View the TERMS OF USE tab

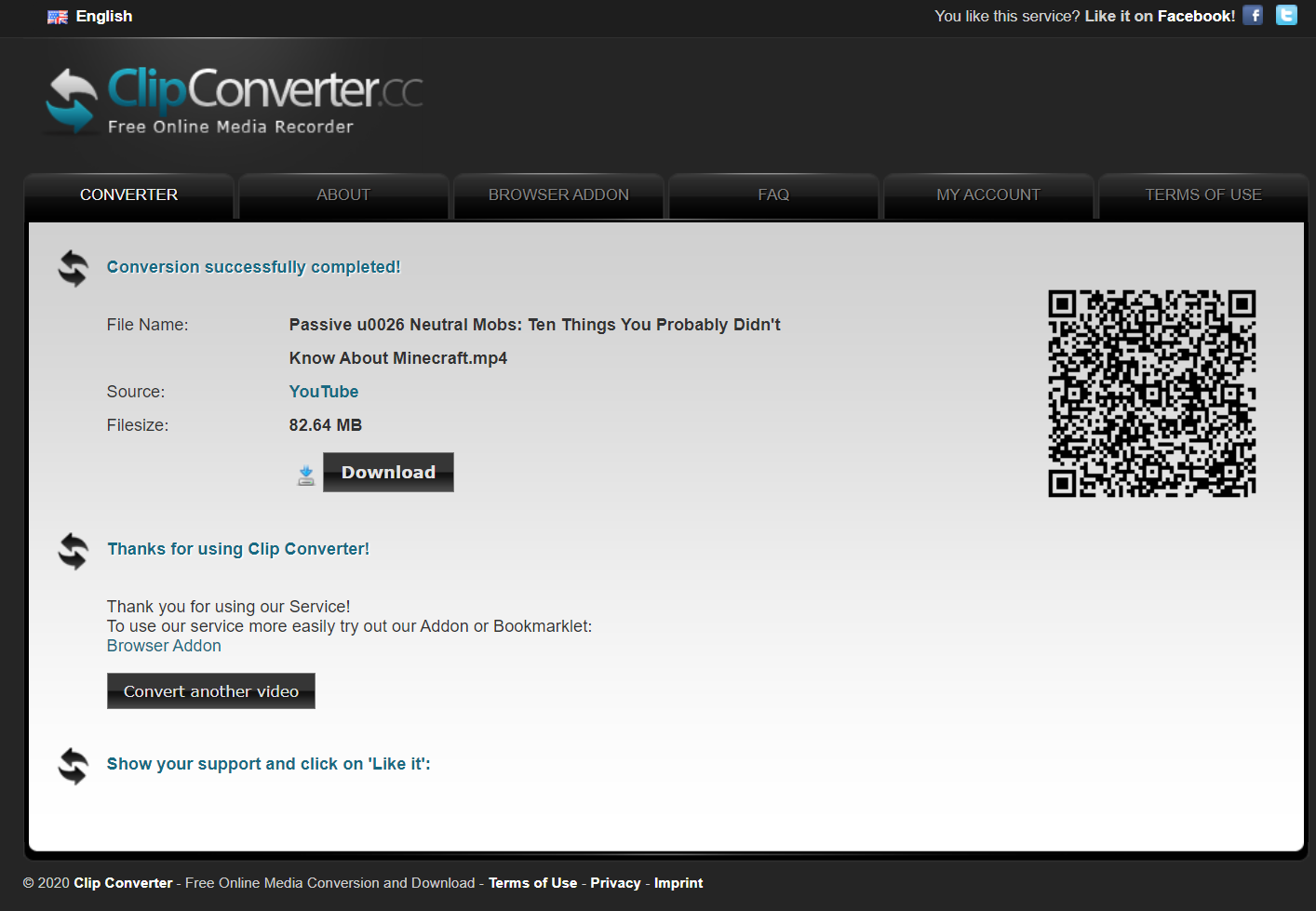[x=1203, y=195]
